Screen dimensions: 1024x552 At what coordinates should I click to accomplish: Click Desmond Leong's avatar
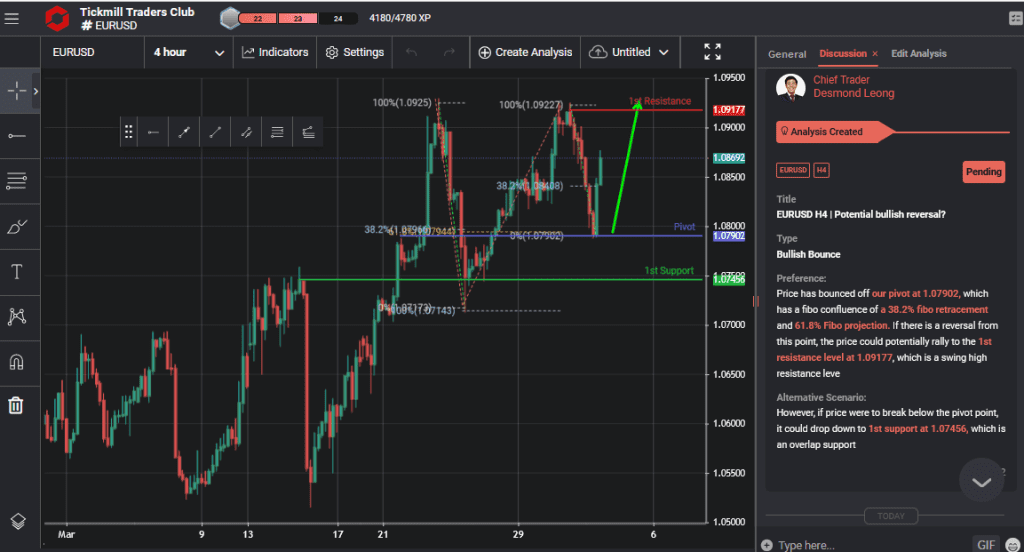coord(791,86)
